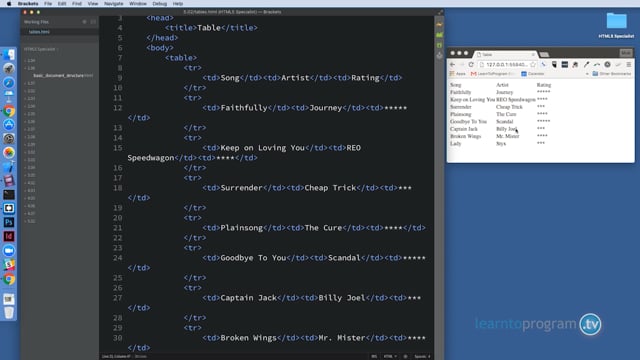This screenshot has width=640, height=360.
Task: Show hidden bookmarks with the overflow chevron
Action: (x=587, y=74)
